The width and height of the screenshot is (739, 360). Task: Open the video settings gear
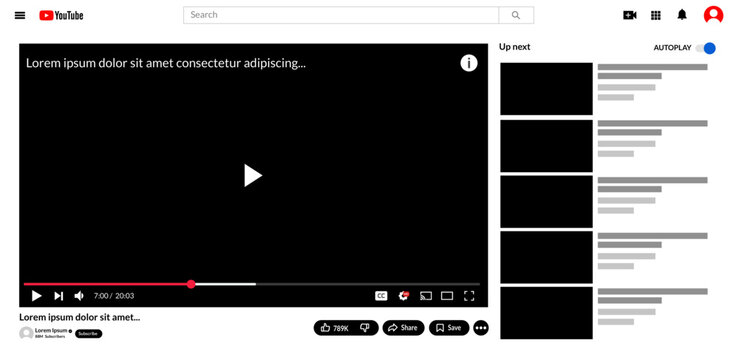pyautogui.click(x=403, y=295)
